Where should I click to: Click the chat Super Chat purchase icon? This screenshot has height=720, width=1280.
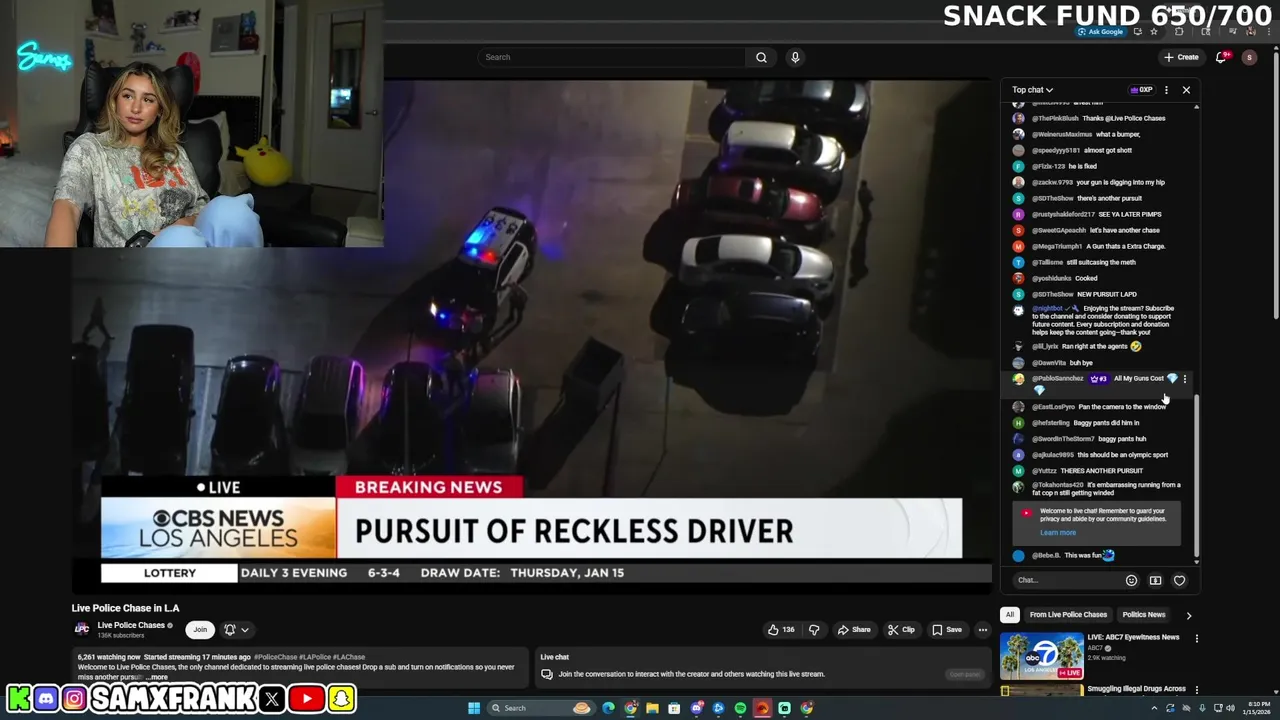[1155, 580]
